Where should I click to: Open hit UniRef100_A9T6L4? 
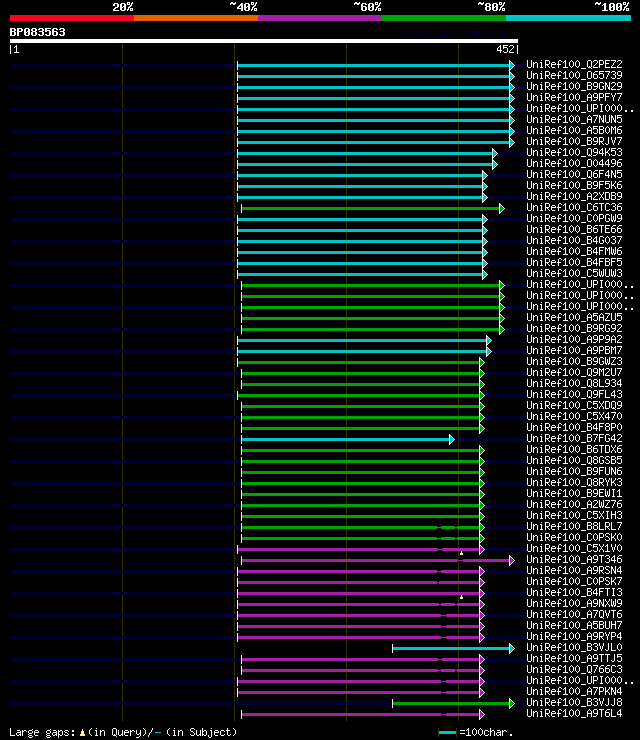coord(574,714)
